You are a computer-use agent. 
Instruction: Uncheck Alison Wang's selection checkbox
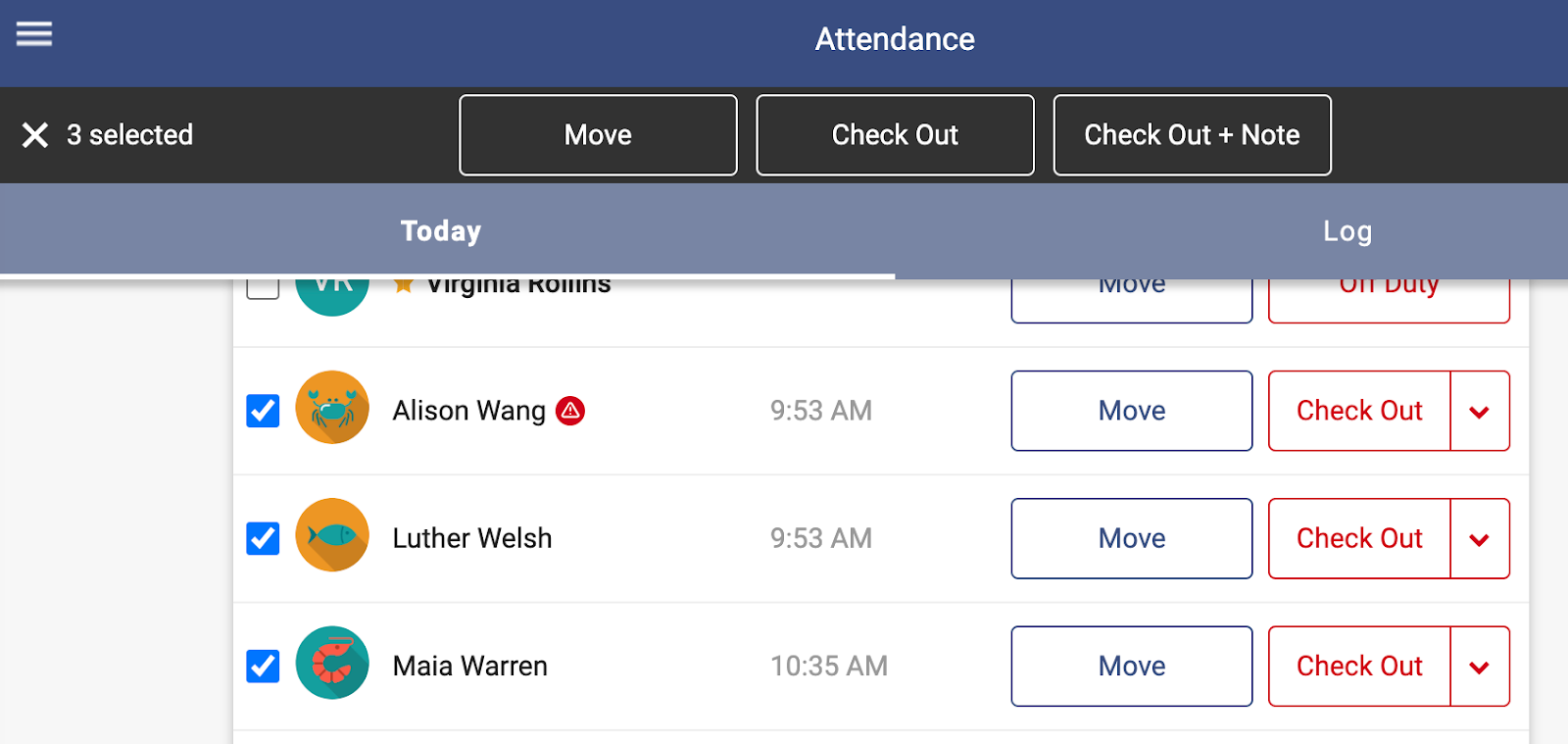click(x=263, y=411)
